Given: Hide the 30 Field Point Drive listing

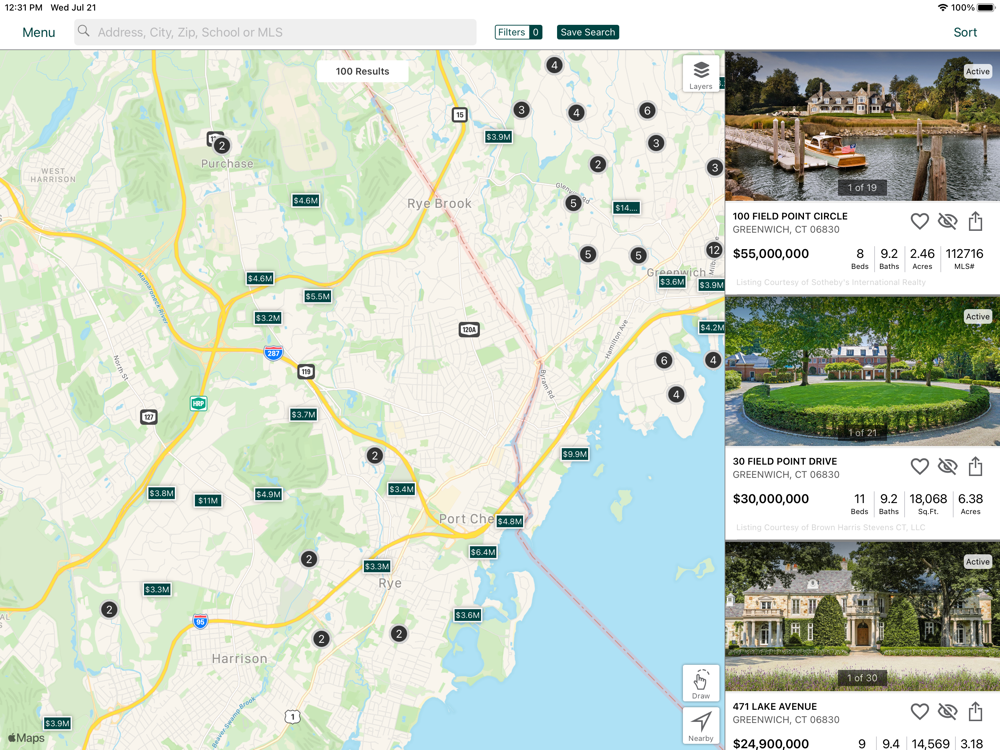Looking at the screenshot, I should pyautogui.click(x=947, y=466).
